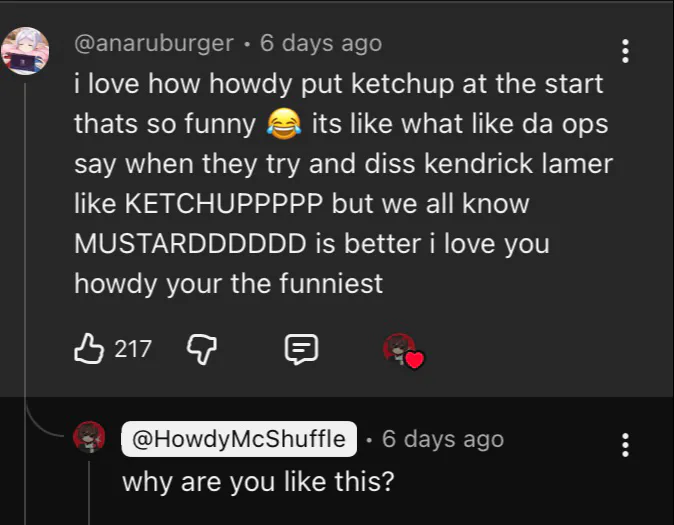This screenshot has height=525, width=674.
Task: Click the word KETCHUPPPPP in the comment
Action: 224,204
